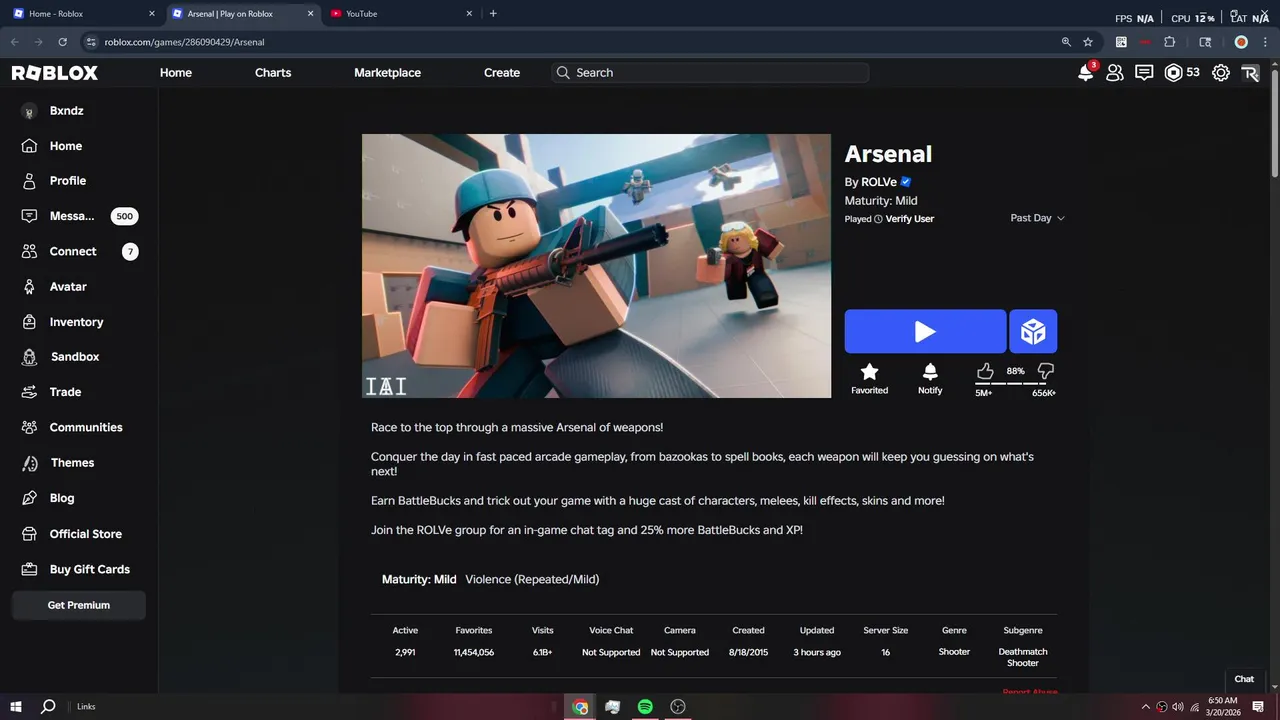Open the Marketplace menu item
The width and height of the screenshot is (1280, 720).
tap(387, 73)
